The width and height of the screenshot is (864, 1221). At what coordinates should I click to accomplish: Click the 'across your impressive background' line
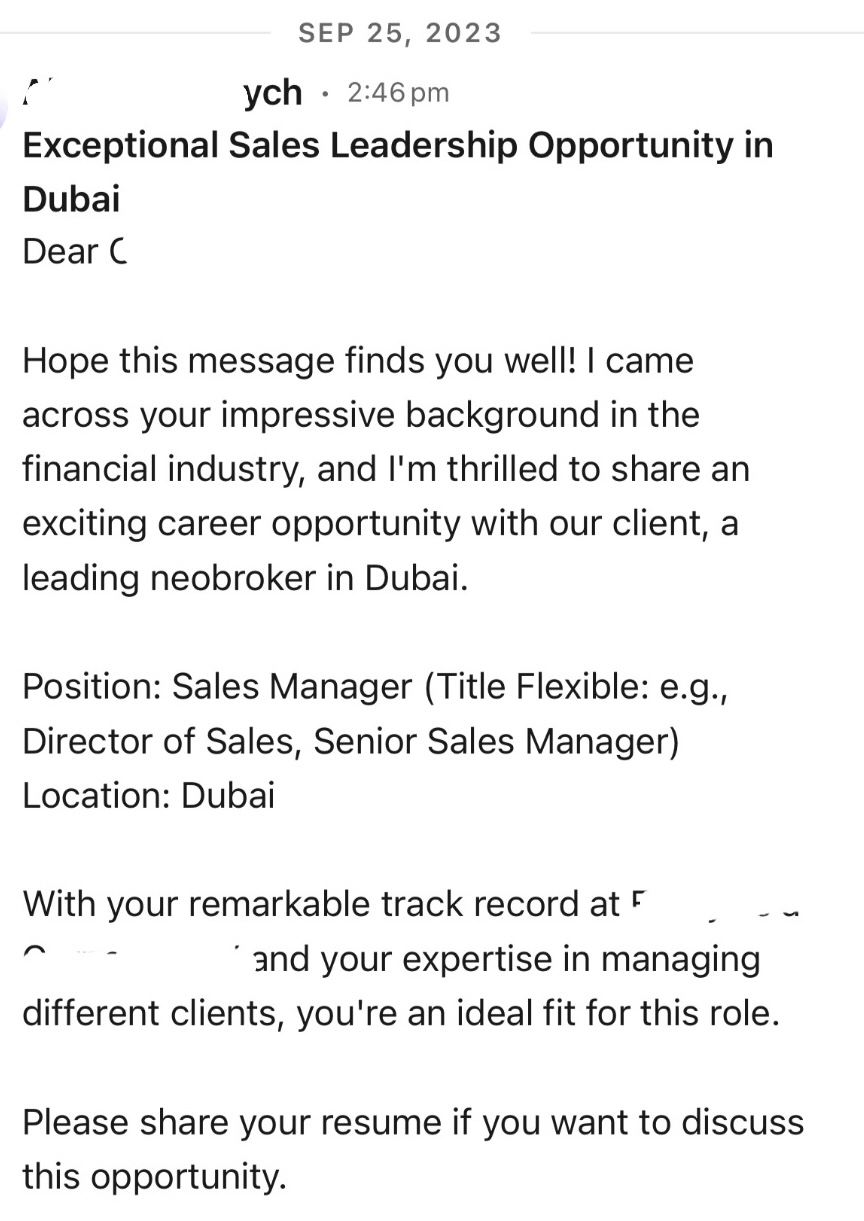pos(360,414)
